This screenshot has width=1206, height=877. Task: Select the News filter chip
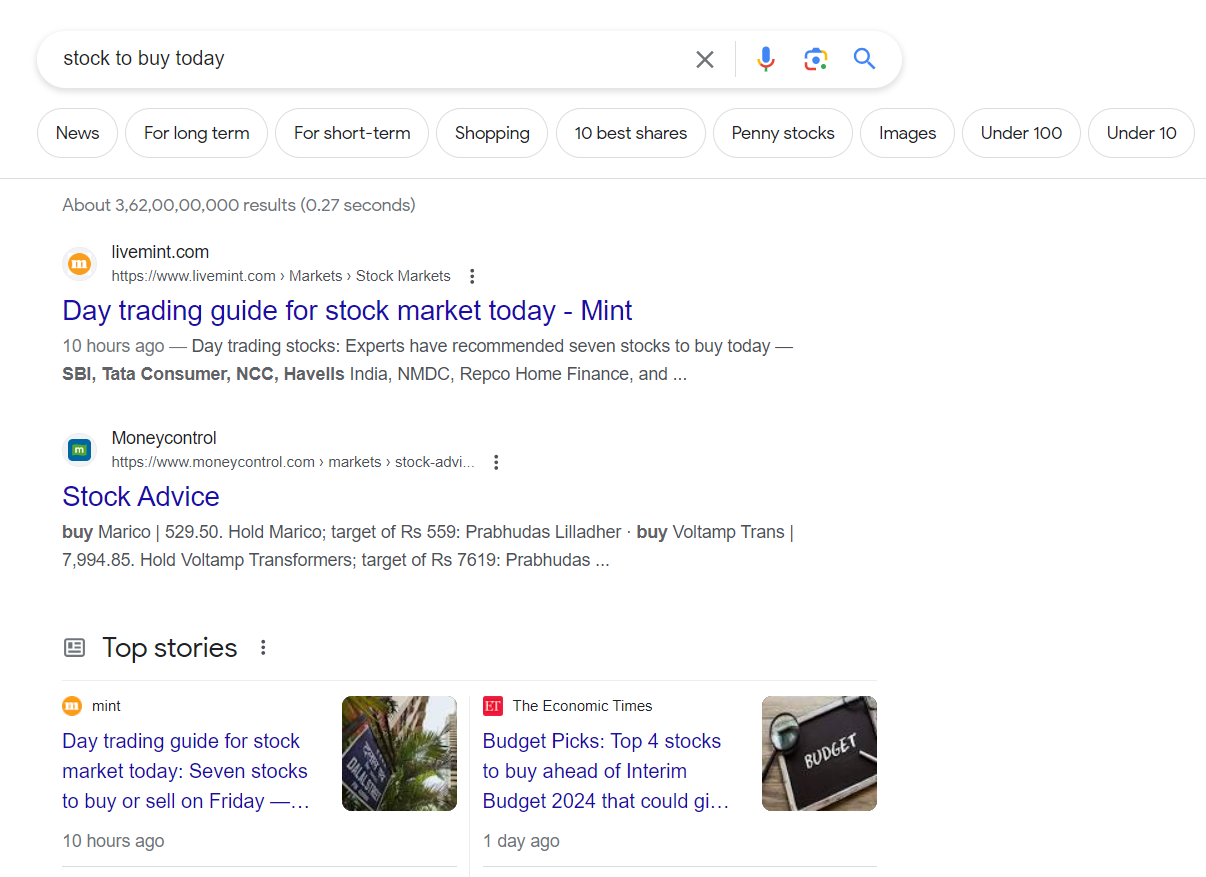click(78, 133)
